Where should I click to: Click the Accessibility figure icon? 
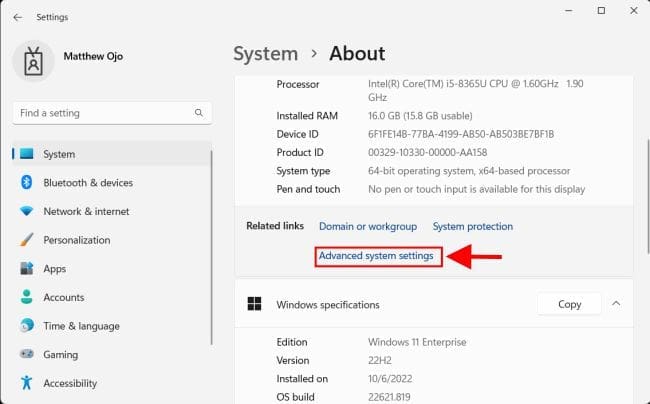pos(26,383)
